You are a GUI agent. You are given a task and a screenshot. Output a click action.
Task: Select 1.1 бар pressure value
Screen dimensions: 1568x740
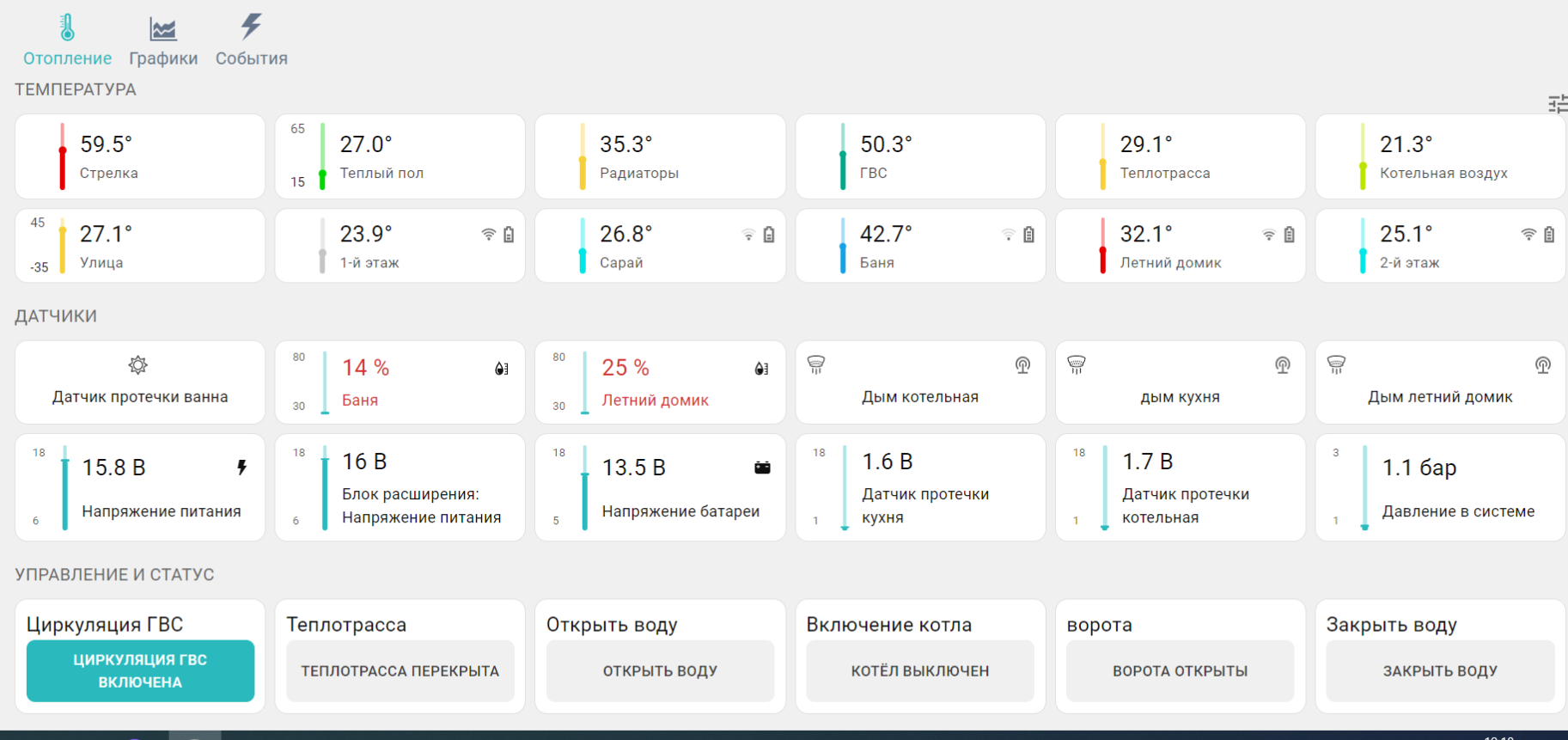click(1419, 468)
